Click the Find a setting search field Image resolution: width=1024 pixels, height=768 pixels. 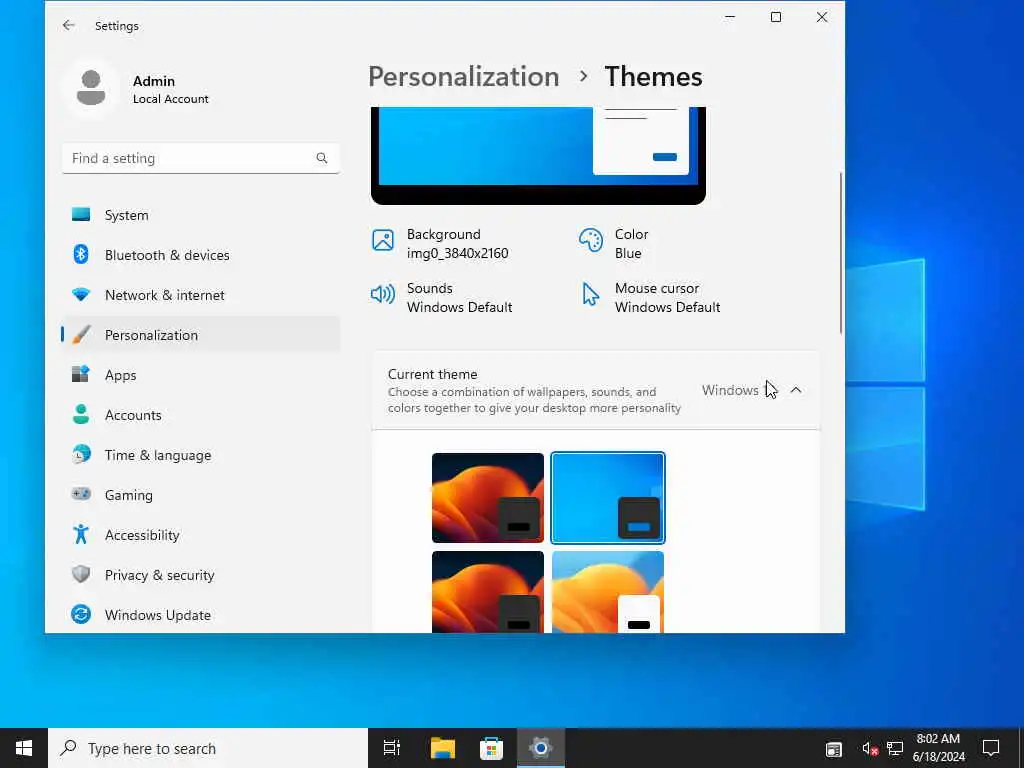point(201,158)
